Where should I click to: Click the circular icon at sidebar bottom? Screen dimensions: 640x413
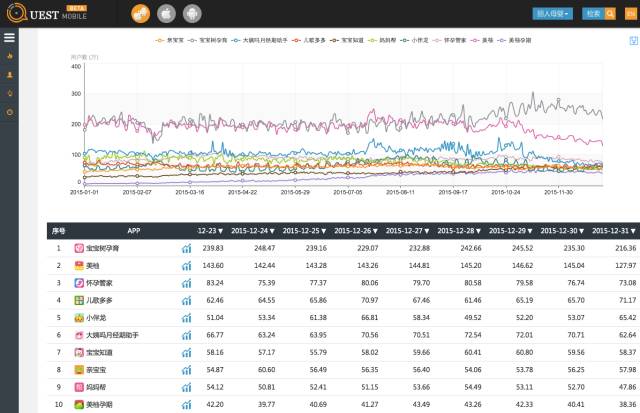tap(10, 112)
